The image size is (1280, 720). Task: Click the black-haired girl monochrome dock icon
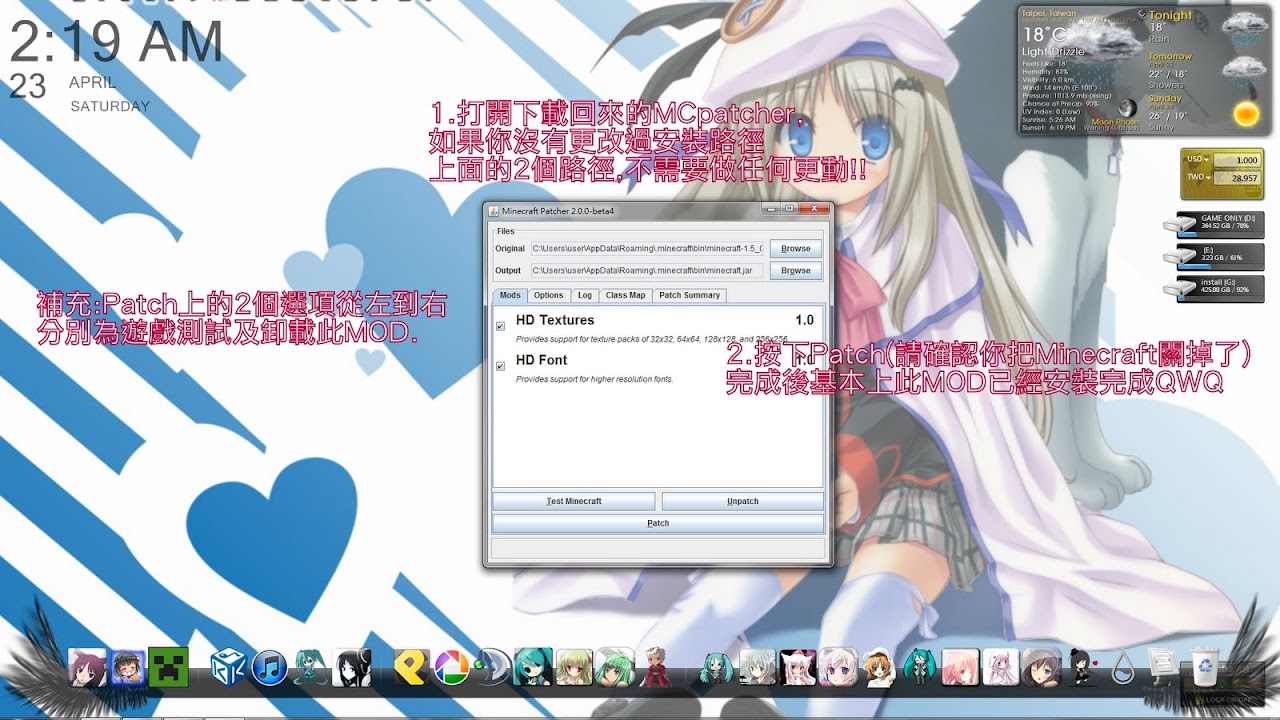(352, 667)
